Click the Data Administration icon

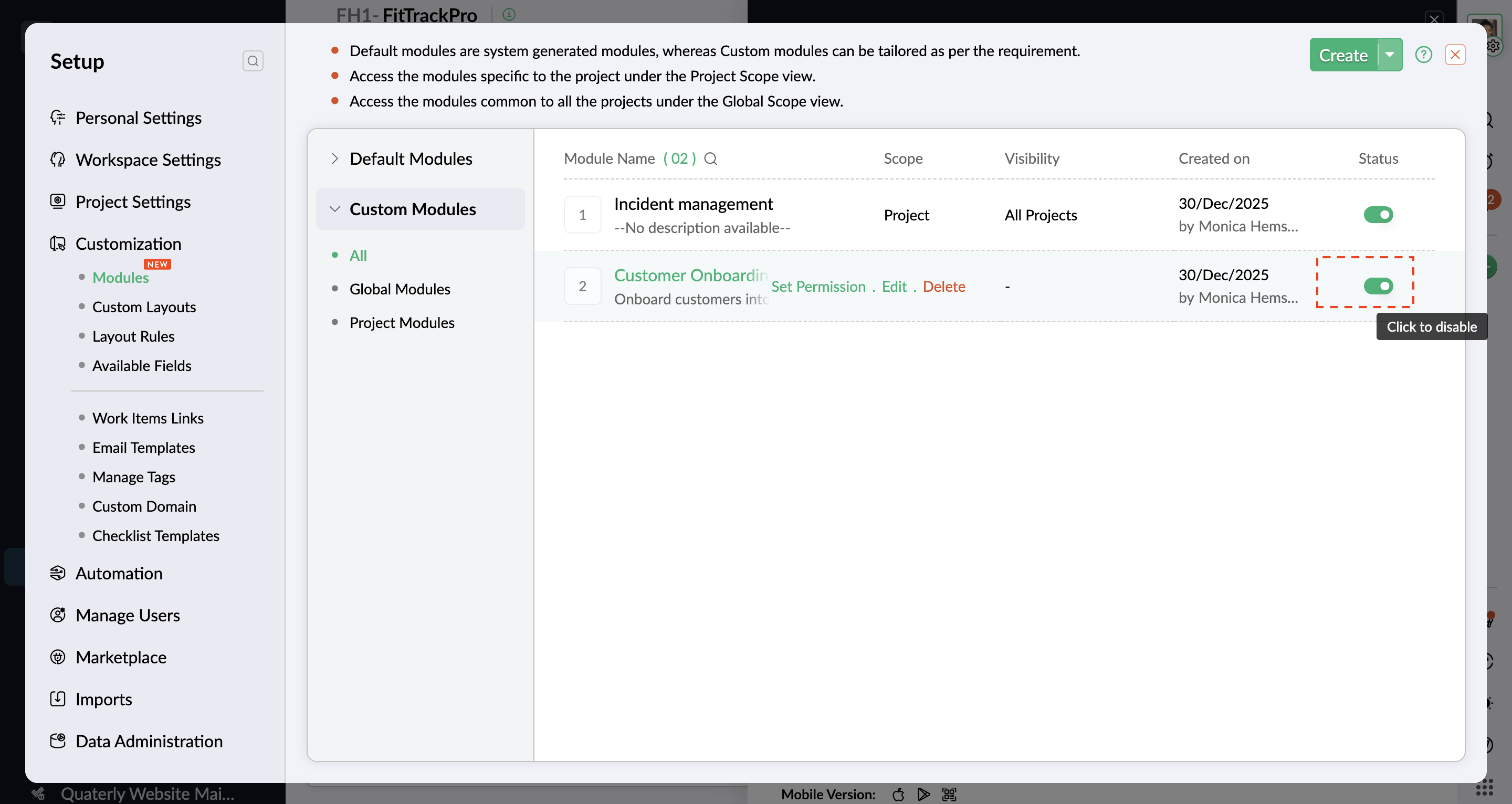click(x=58, y=740)
